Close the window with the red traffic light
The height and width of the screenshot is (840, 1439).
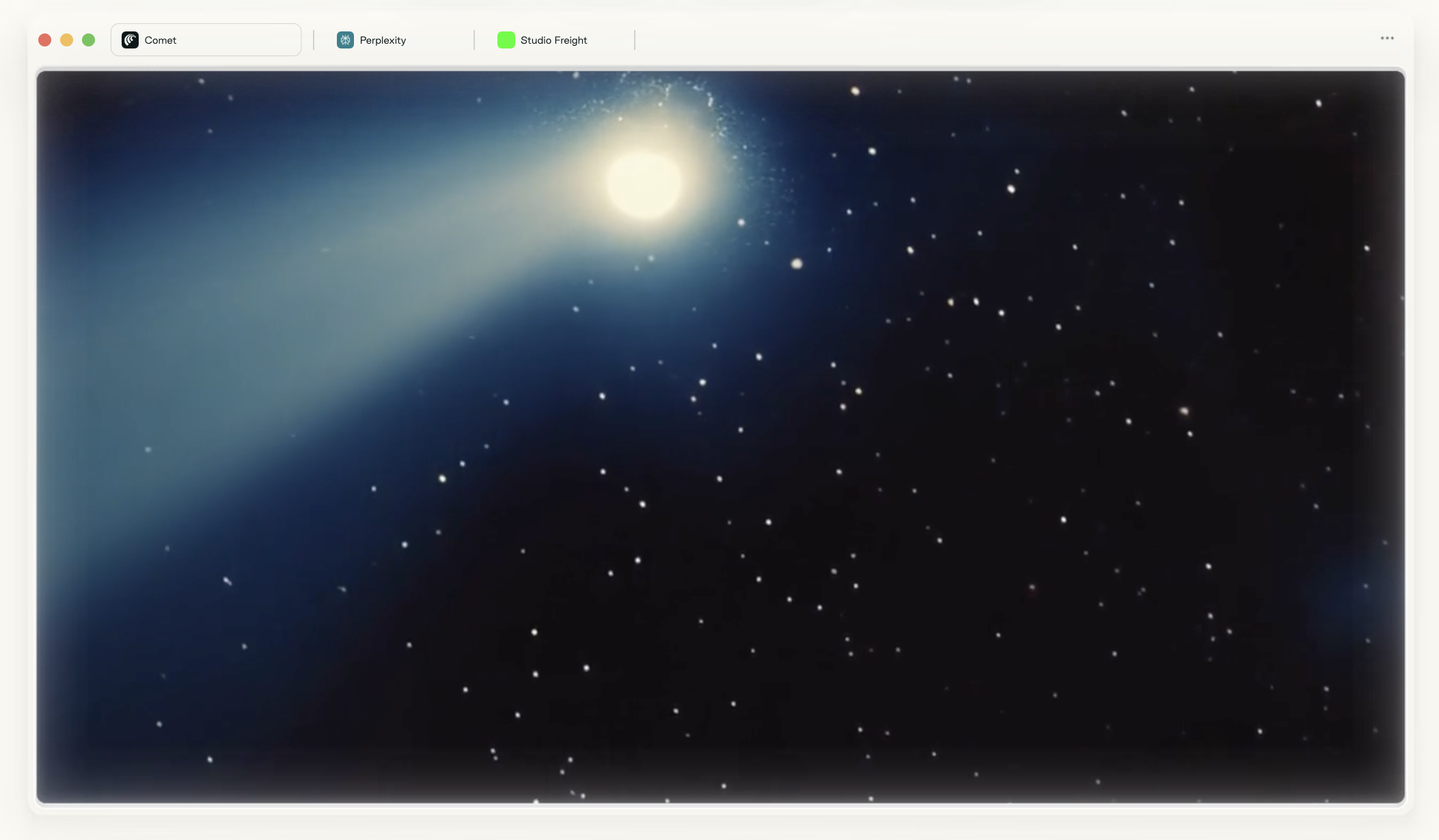(x=45, y=40)
